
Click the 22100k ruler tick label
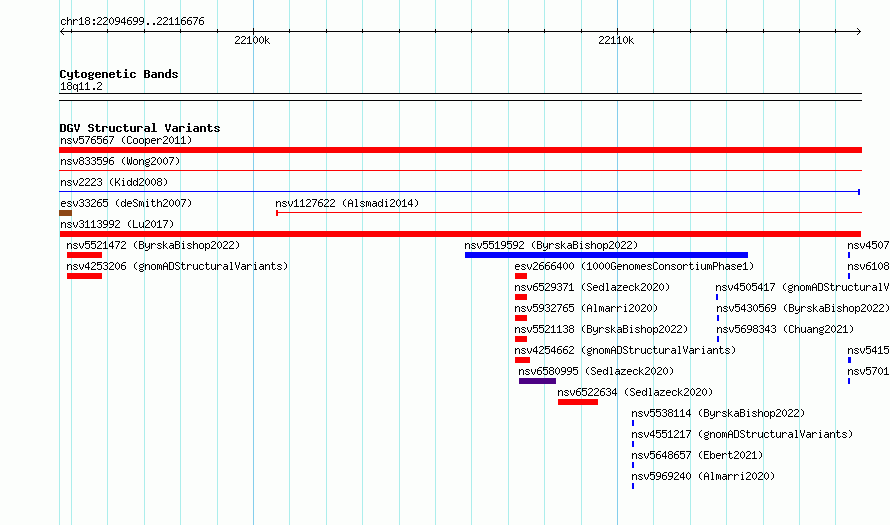tap(252, 40)
